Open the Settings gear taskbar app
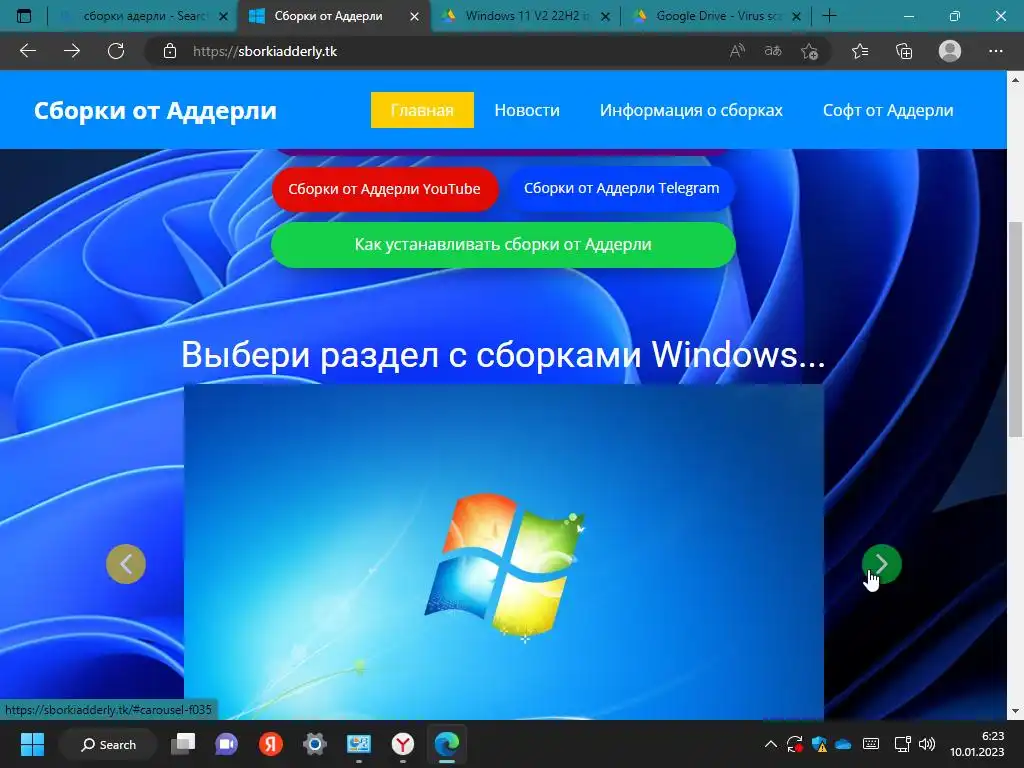The height and width of the screenshot is (768, 1024). [x=315, y=744]
